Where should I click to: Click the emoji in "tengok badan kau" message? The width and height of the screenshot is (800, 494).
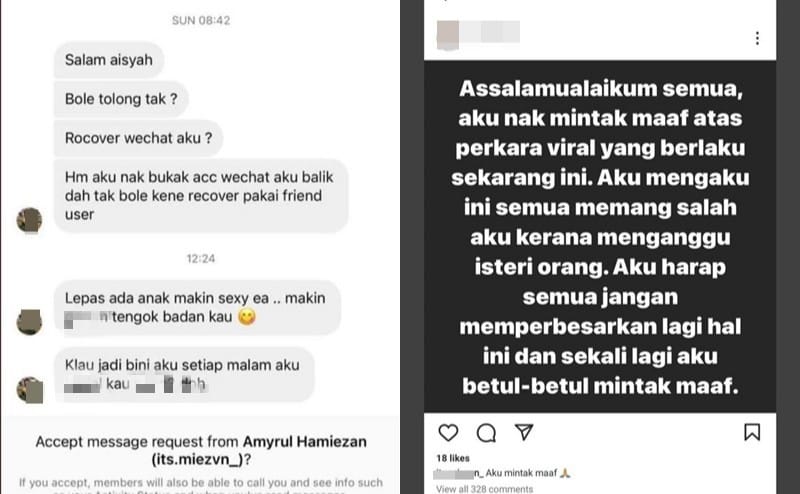coord(247,317)
